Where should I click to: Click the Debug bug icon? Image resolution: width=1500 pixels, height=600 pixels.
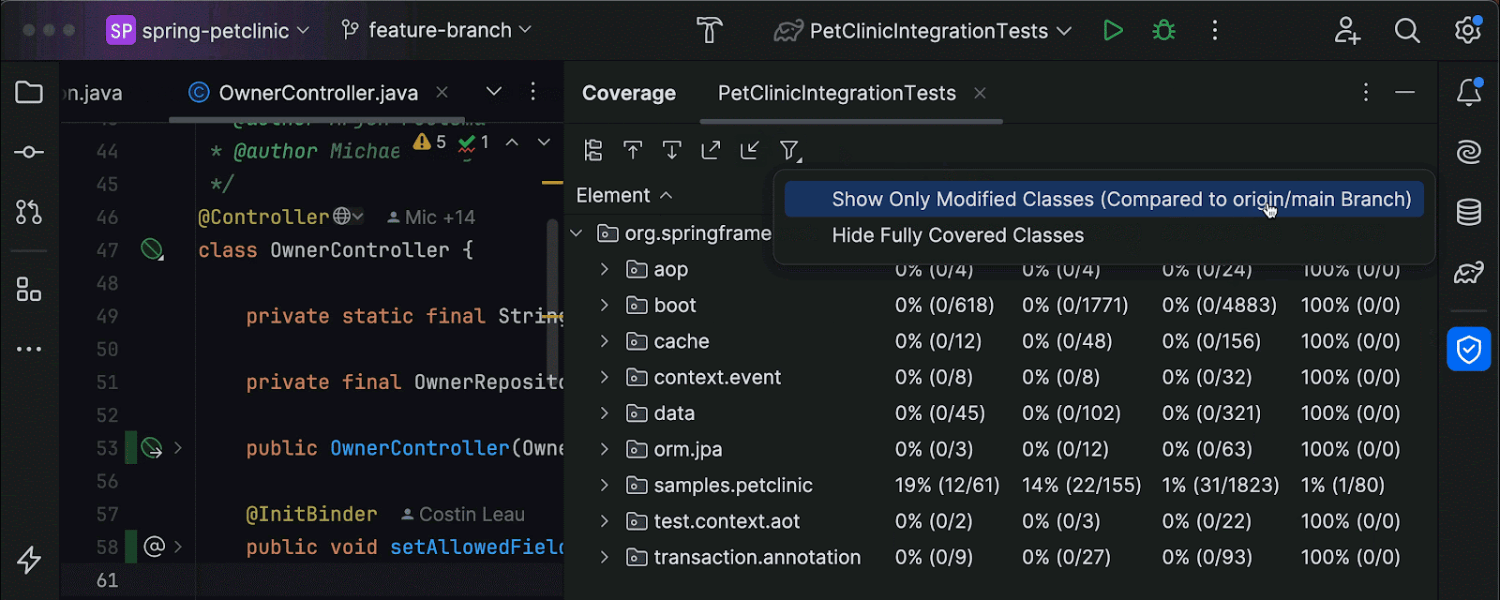coord(1163,31)
